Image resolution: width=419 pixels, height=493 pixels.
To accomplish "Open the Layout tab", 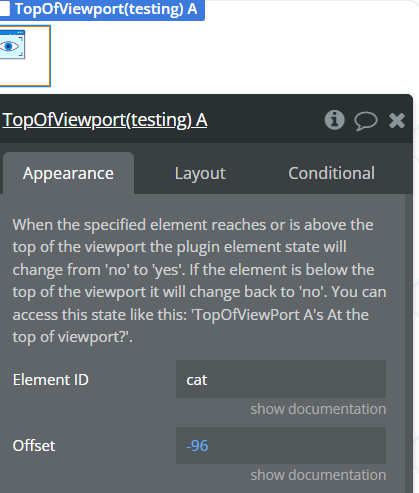I will click(x=200, y=173).
